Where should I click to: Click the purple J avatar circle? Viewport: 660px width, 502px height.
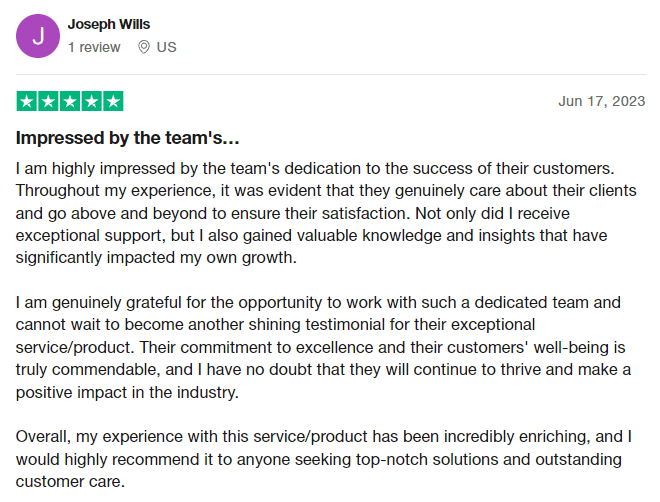coord(38,36)
